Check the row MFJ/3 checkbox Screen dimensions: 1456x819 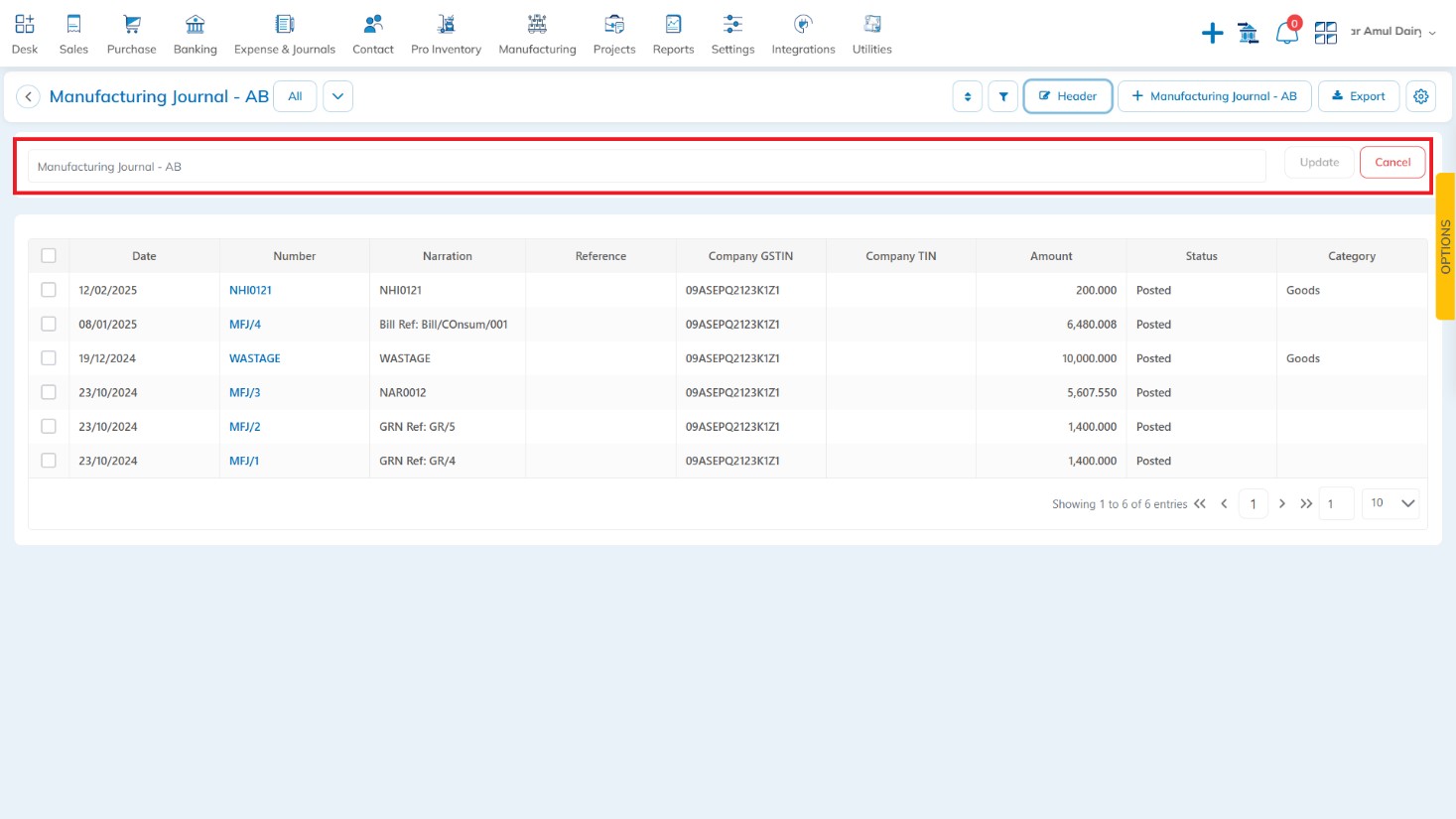coord(49,392)
